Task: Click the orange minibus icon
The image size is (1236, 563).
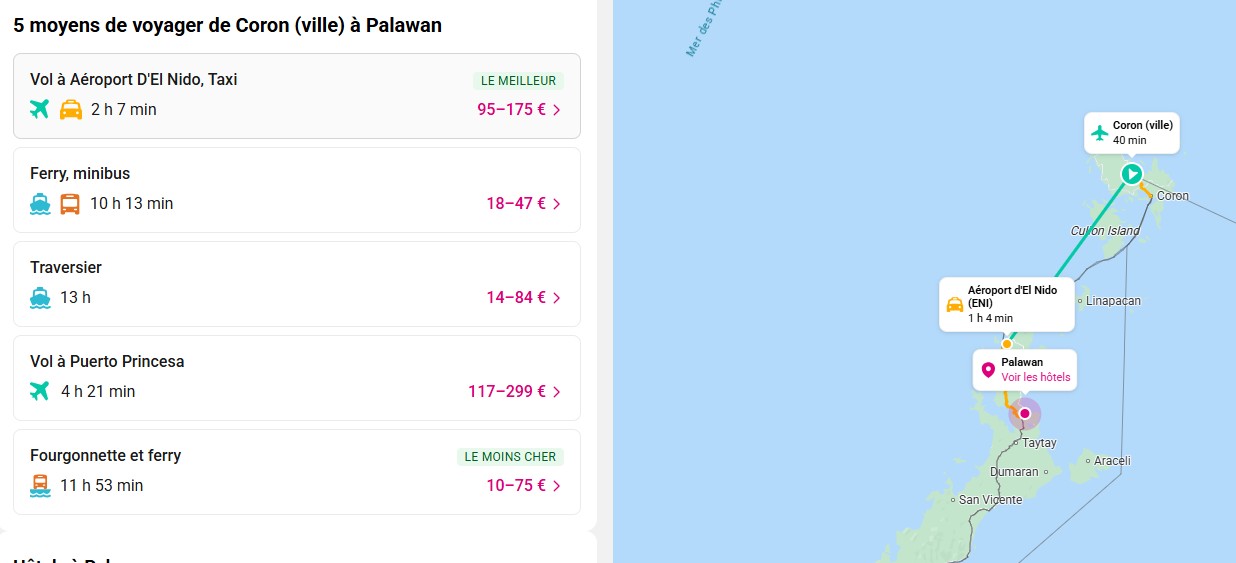Action: 70,203
